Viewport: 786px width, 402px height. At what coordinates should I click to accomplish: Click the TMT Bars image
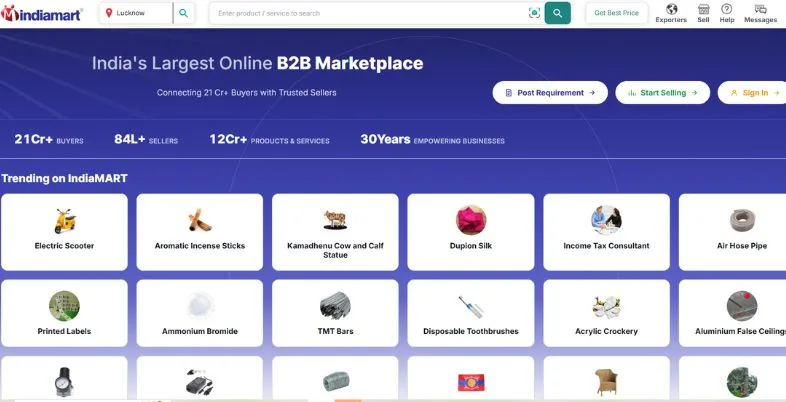(335, 306)
